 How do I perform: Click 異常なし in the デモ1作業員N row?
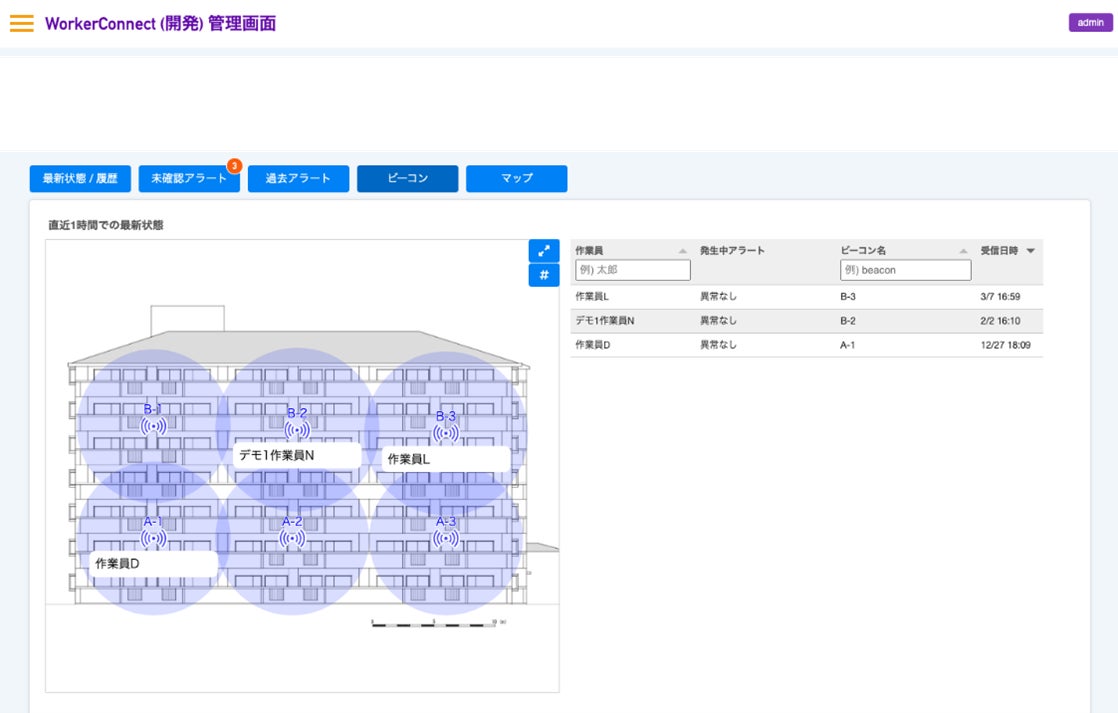(x=718, y=321)
